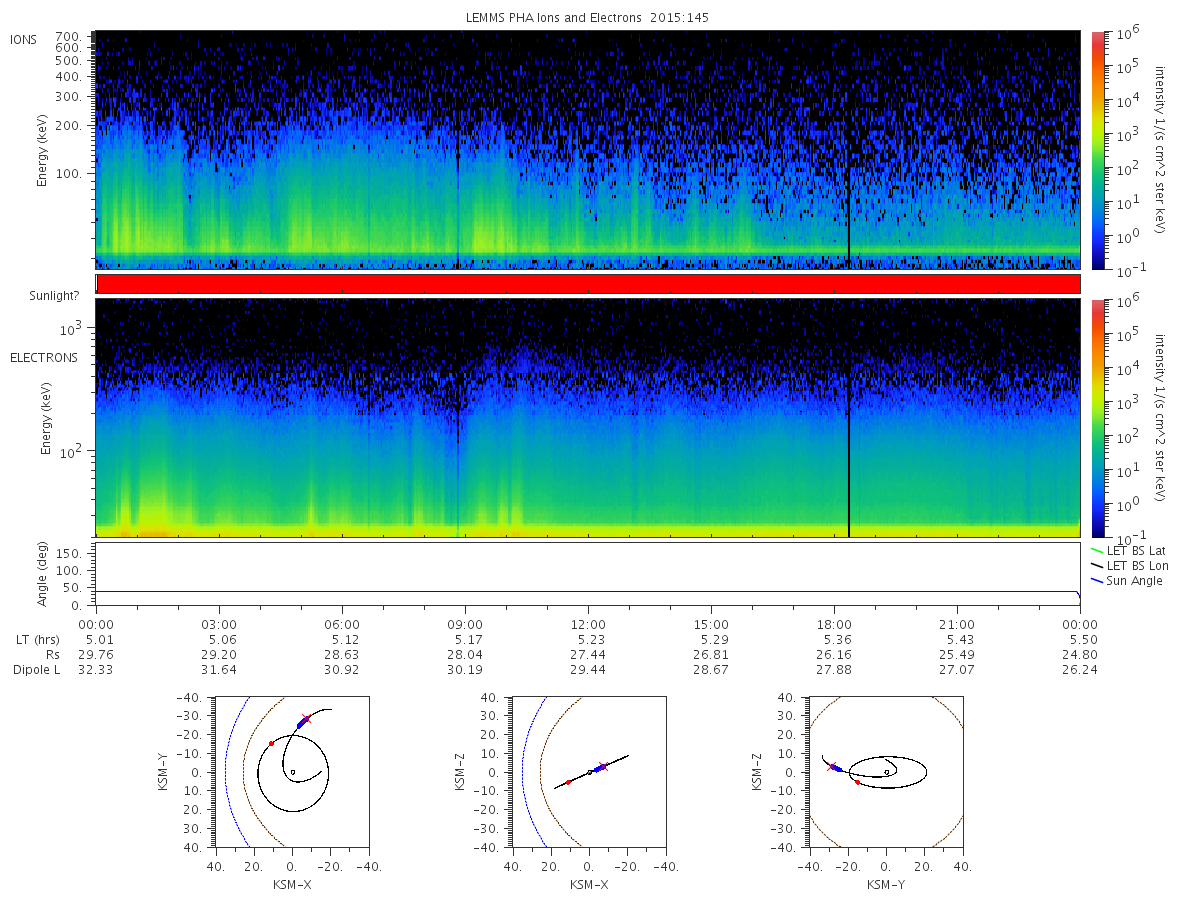Select the 'IONS' panel label
The width and height of the screenshot is (1200, 900).
click(x=24, y=40)
